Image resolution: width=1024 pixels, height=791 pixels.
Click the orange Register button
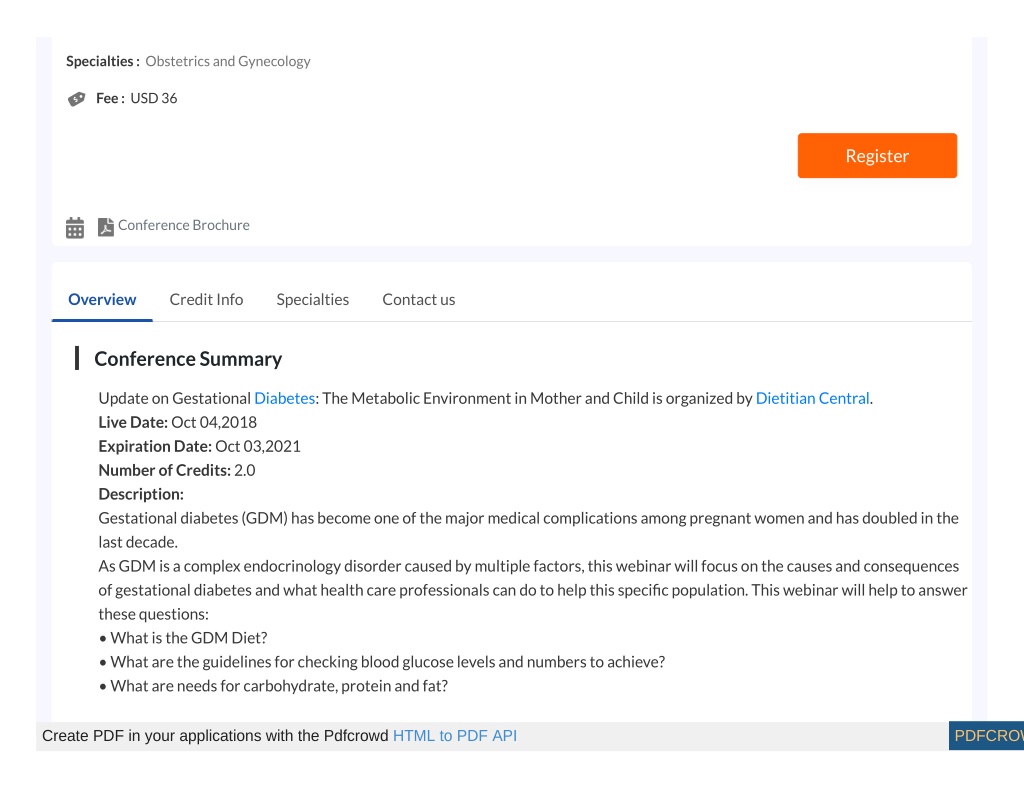[x=877, y=155]
